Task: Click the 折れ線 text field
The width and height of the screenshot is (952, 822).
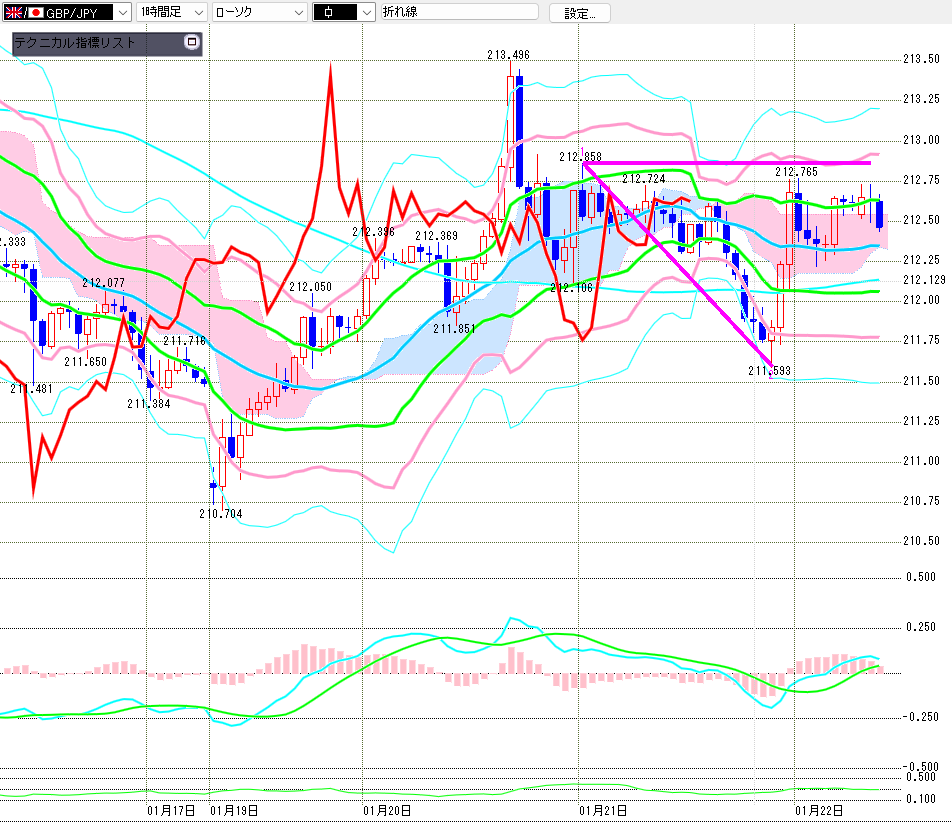Action: 458,12
